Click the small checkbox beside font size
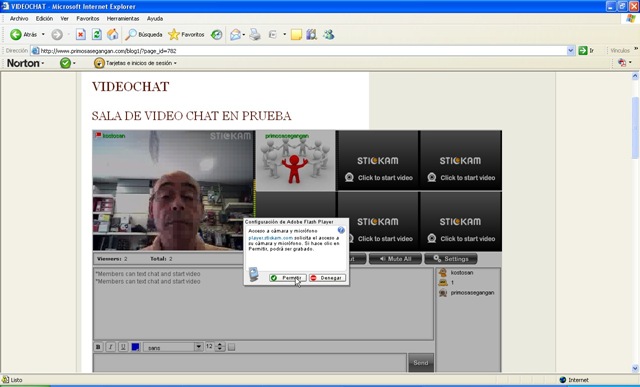 pyautogui.click(x=231, y=347)
